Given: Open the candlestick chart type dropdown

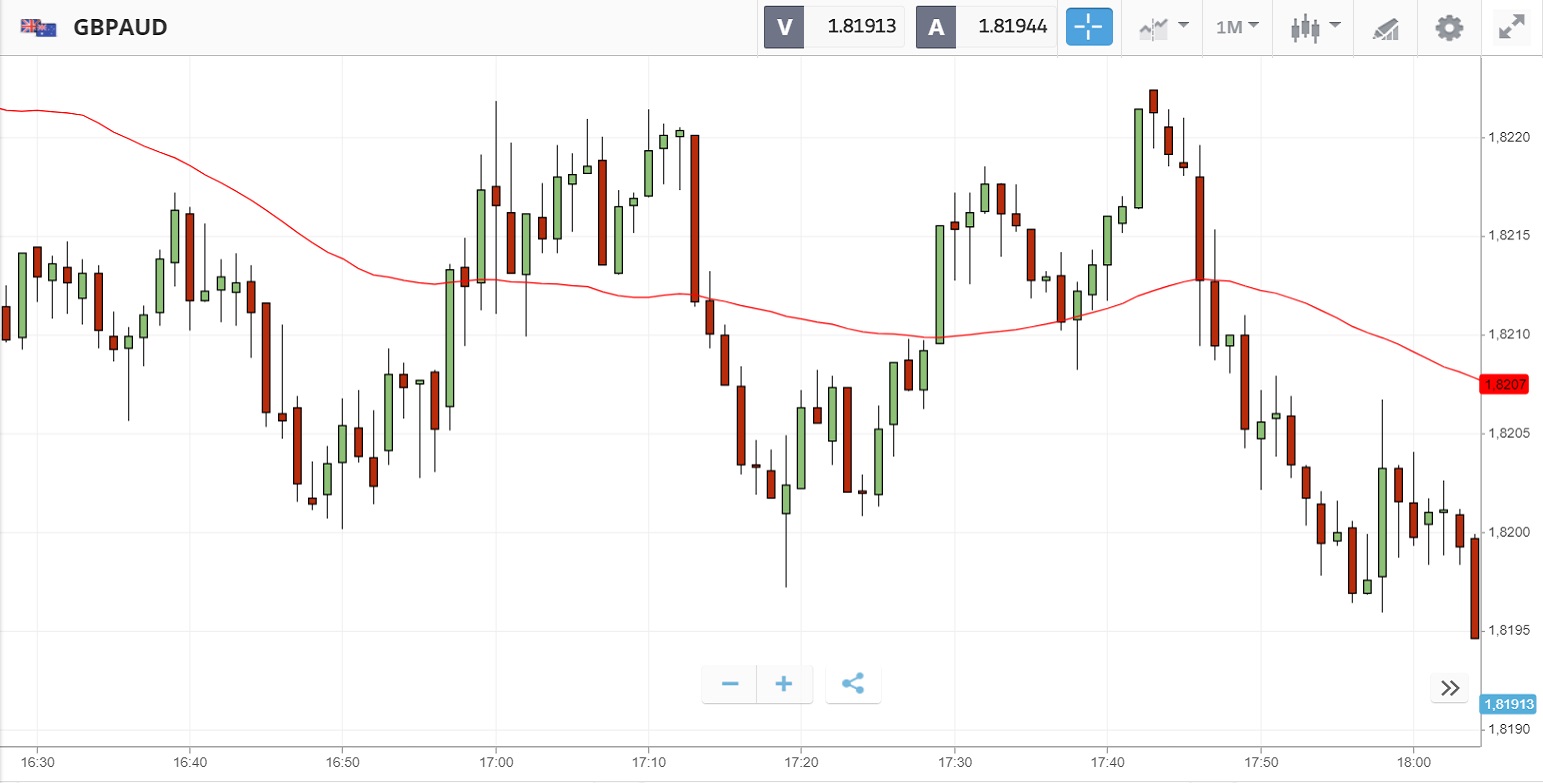Looking at the screenshot, I should (1315, 27).
